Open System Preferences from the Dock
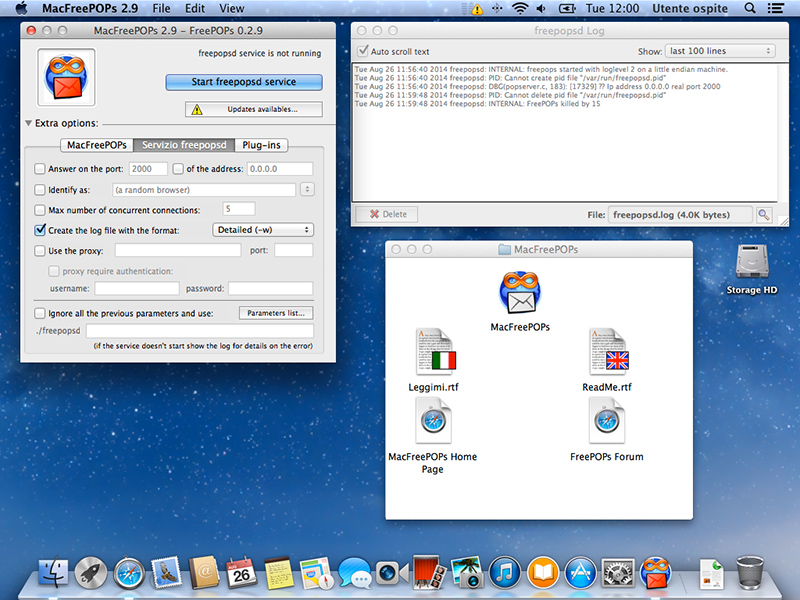This screenshot has height=600, width=800. [618, 573]
